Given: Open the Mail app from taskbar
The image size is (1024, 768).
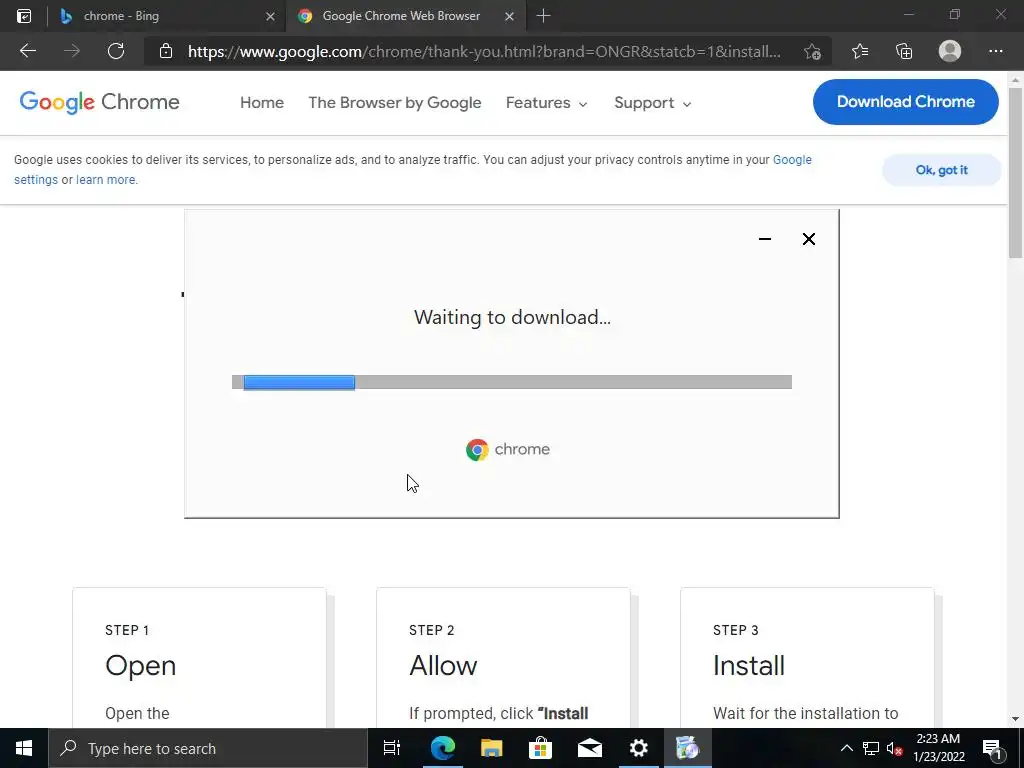Looking at the screenshot, I should (589, 748).
